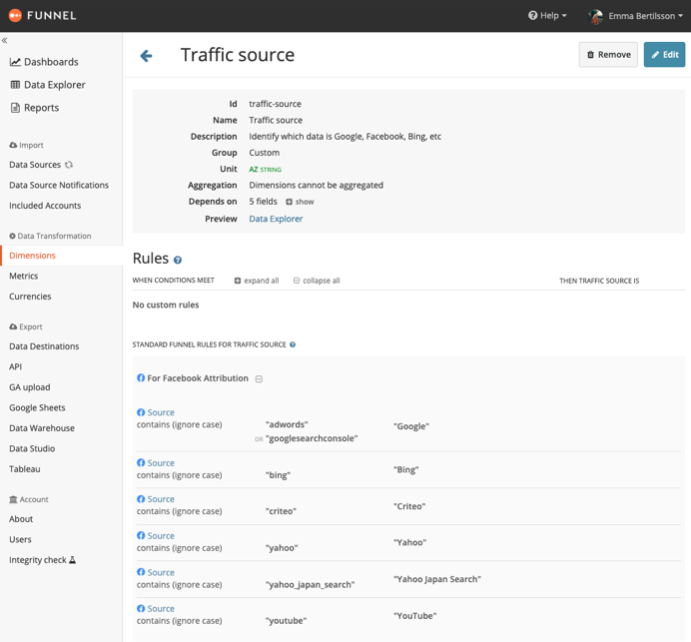The width and height of the screenshot is (691, 642).
Task: Open Integrity check page
Action: pyautogui.click(x=38, y=560)
